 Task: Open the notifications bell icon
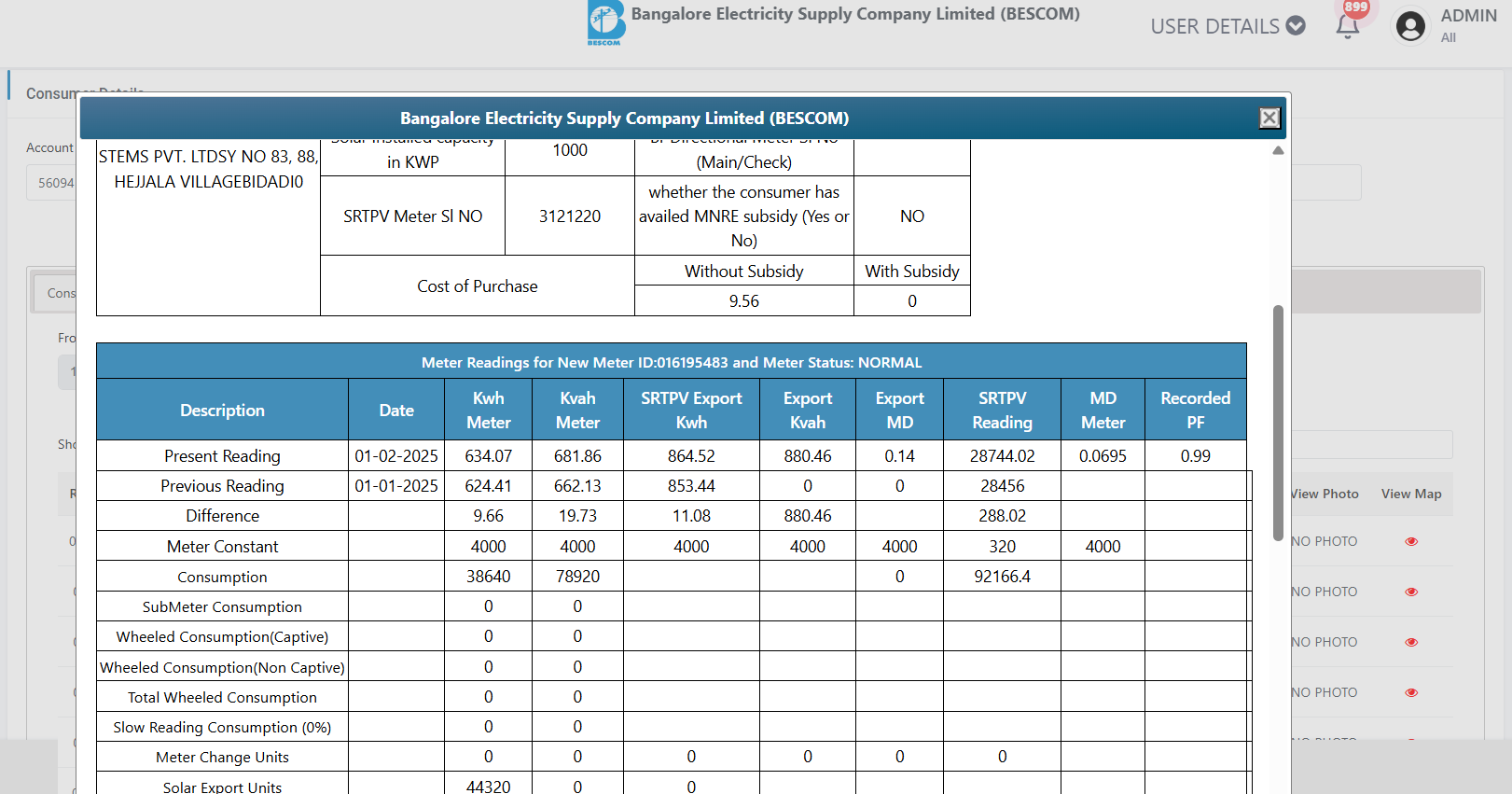tap(1347, 26)
